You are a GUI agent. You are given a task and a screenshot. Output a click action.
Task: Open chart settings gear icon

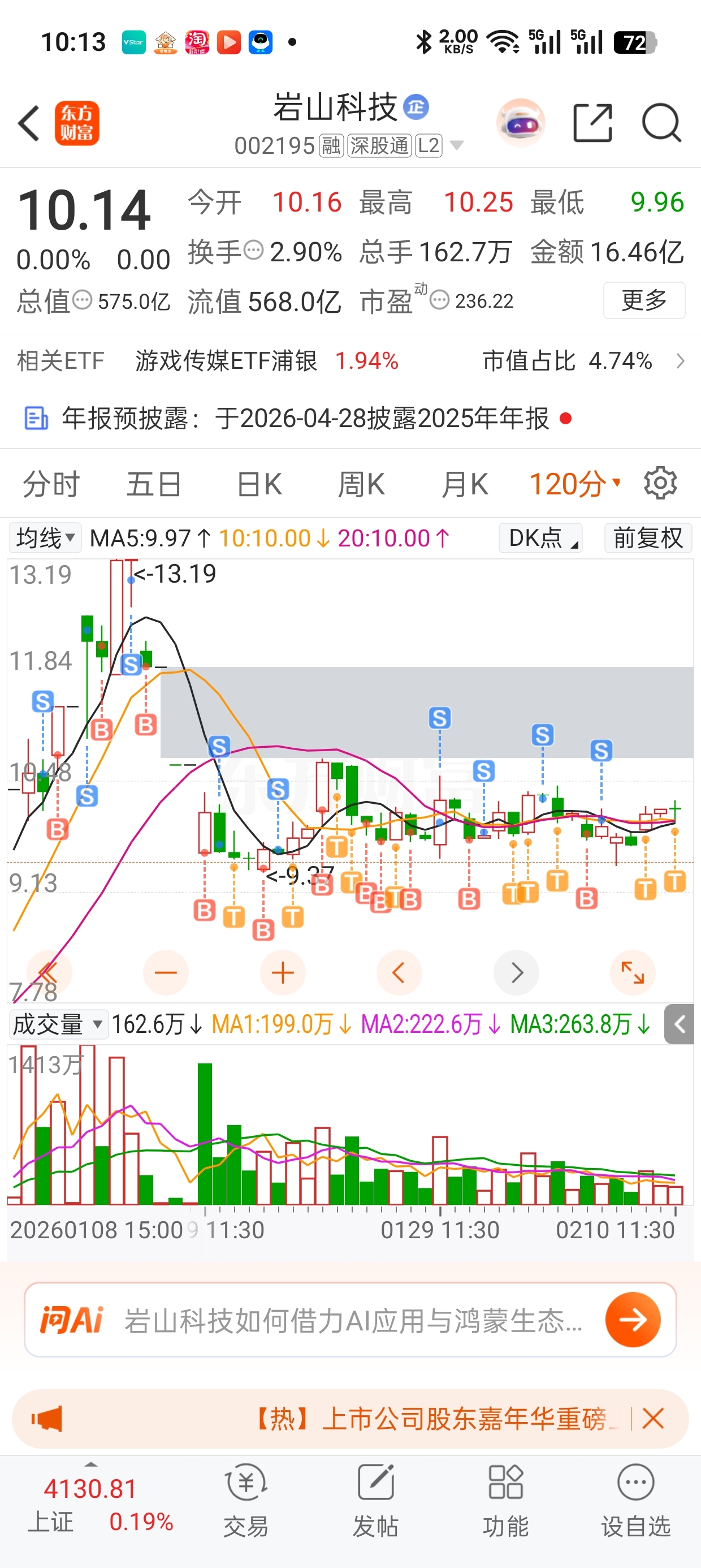tap(660, 484)
